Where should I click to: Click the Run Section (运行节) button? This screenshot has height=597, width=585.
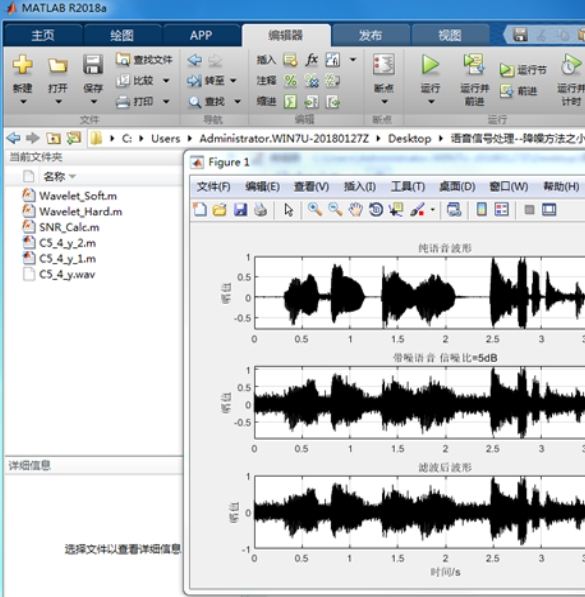[x=523, y=70]
